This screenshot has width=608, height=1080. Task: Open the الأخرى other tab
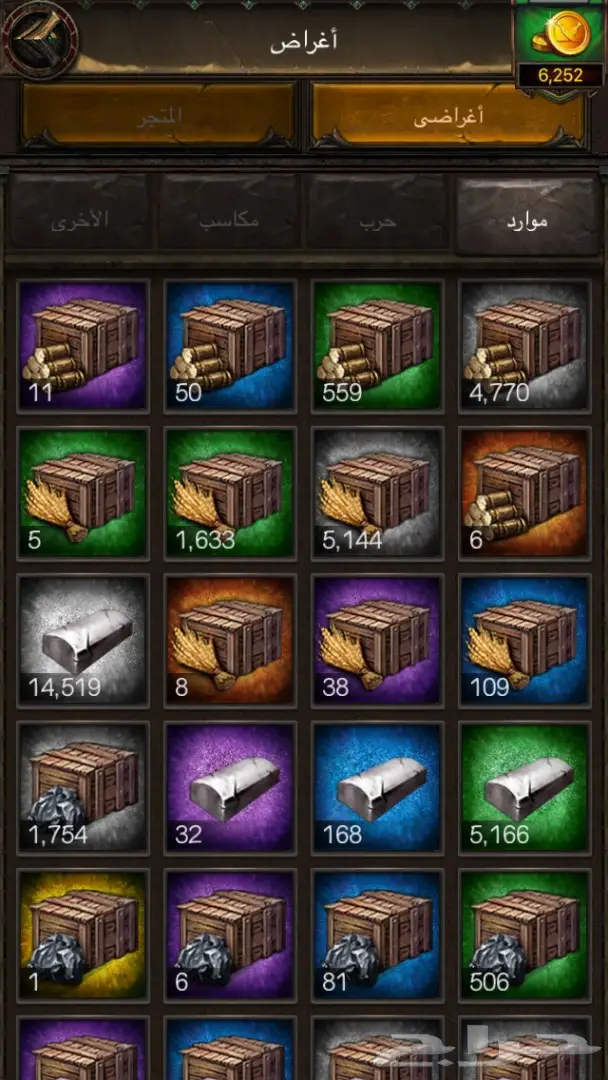(x=80, y=214)
